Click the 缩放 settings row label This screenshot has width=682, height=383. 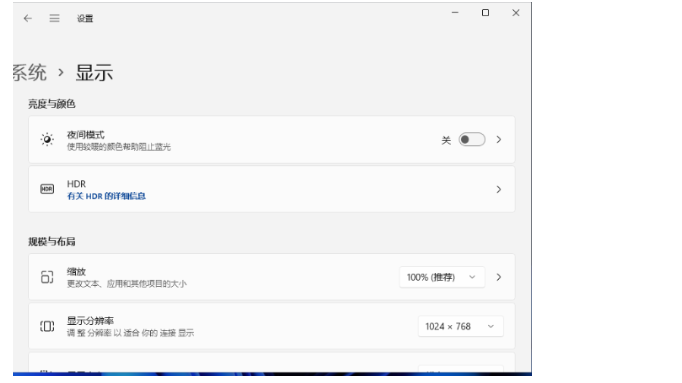click(76, 272)
